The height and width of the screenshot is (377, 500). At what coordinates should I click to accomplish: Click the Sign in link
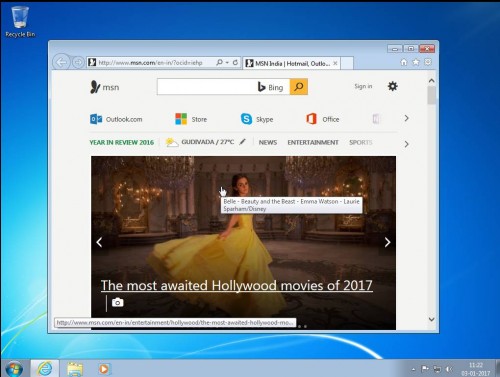363,86
